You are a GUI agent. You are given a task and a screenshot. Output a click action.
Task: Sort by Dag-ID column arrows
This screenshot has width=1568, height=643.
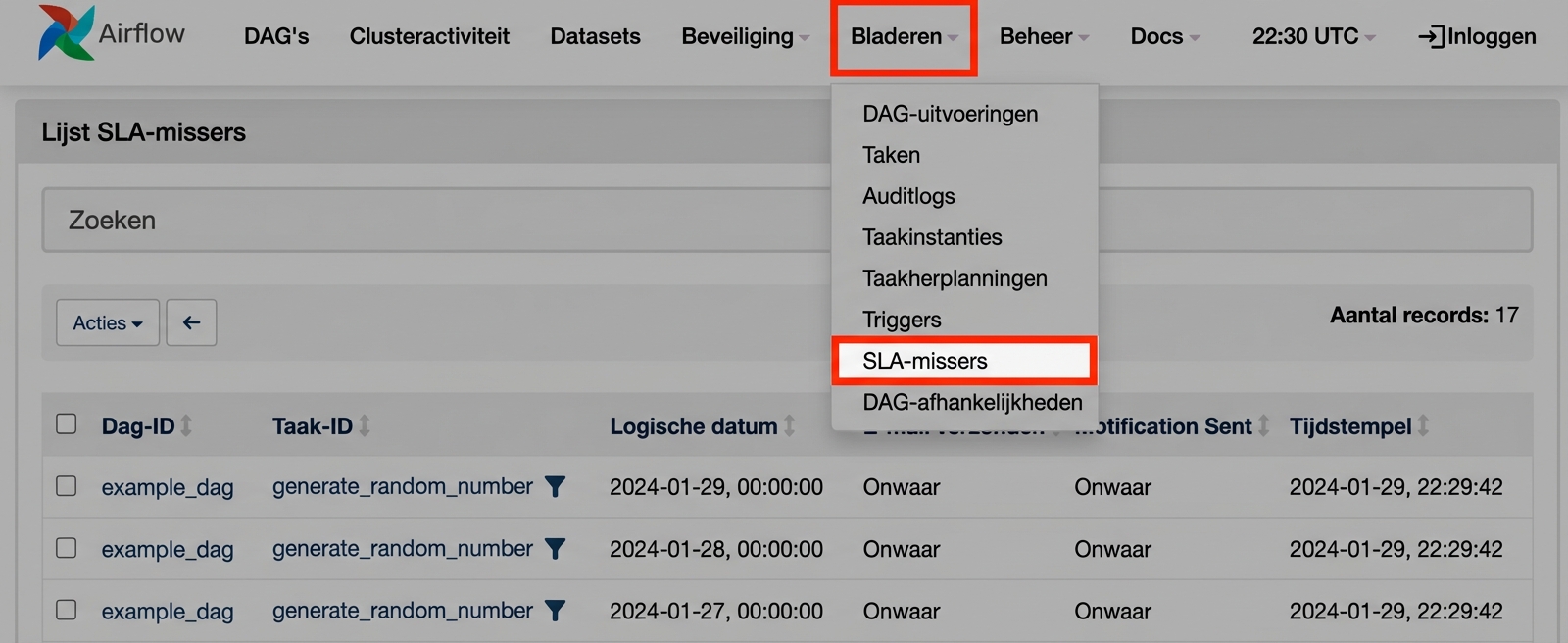pyautogui.click(x=186, y=425)
